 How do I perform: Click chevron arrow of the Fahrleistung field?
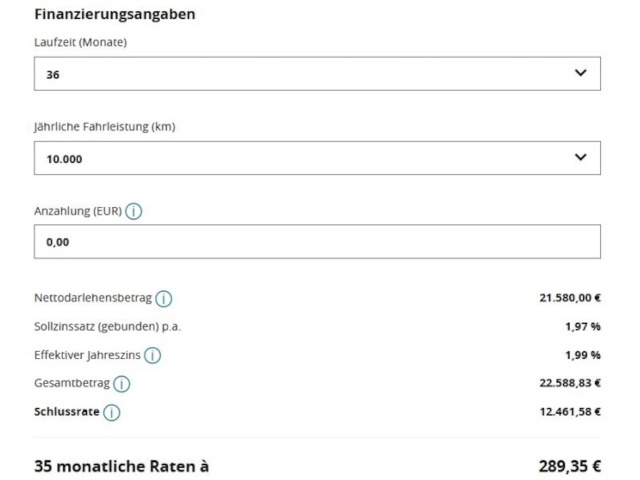pos(580,157)
